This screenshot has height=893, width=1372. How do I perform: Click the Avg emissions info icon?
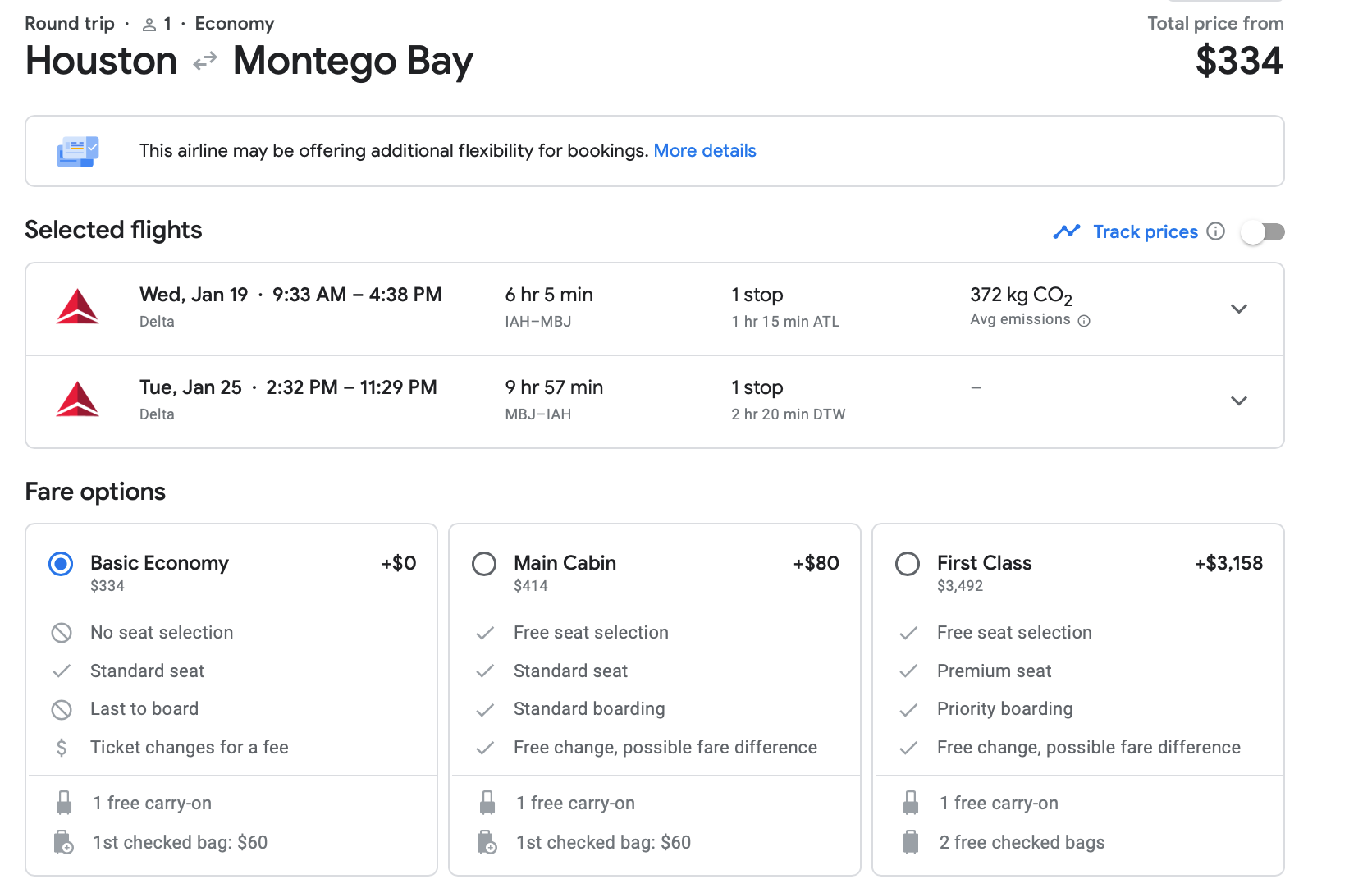coord(1084,321)
